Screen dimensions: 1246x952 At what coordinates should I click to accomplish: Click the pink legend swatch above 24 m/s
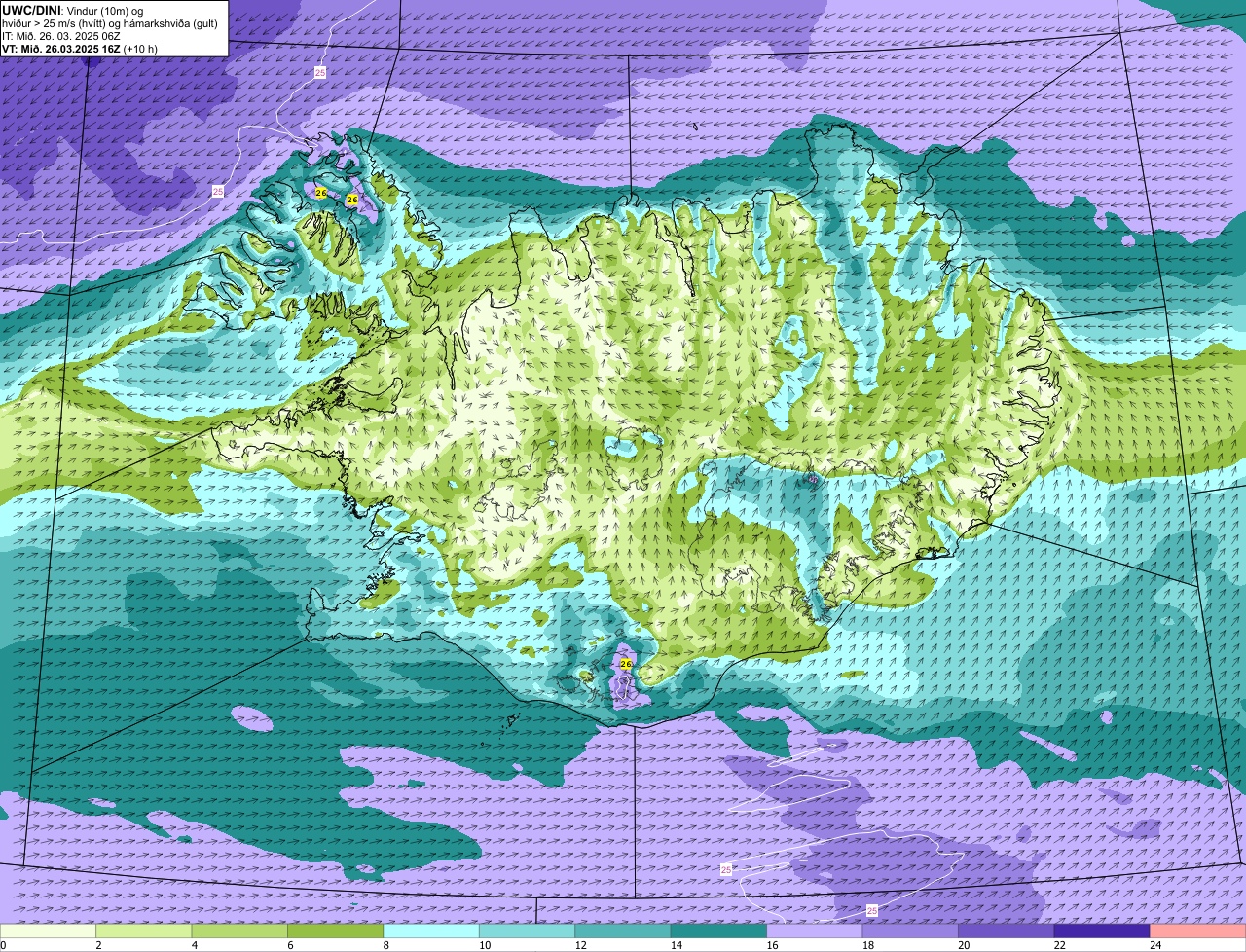tap(1198, 932)
